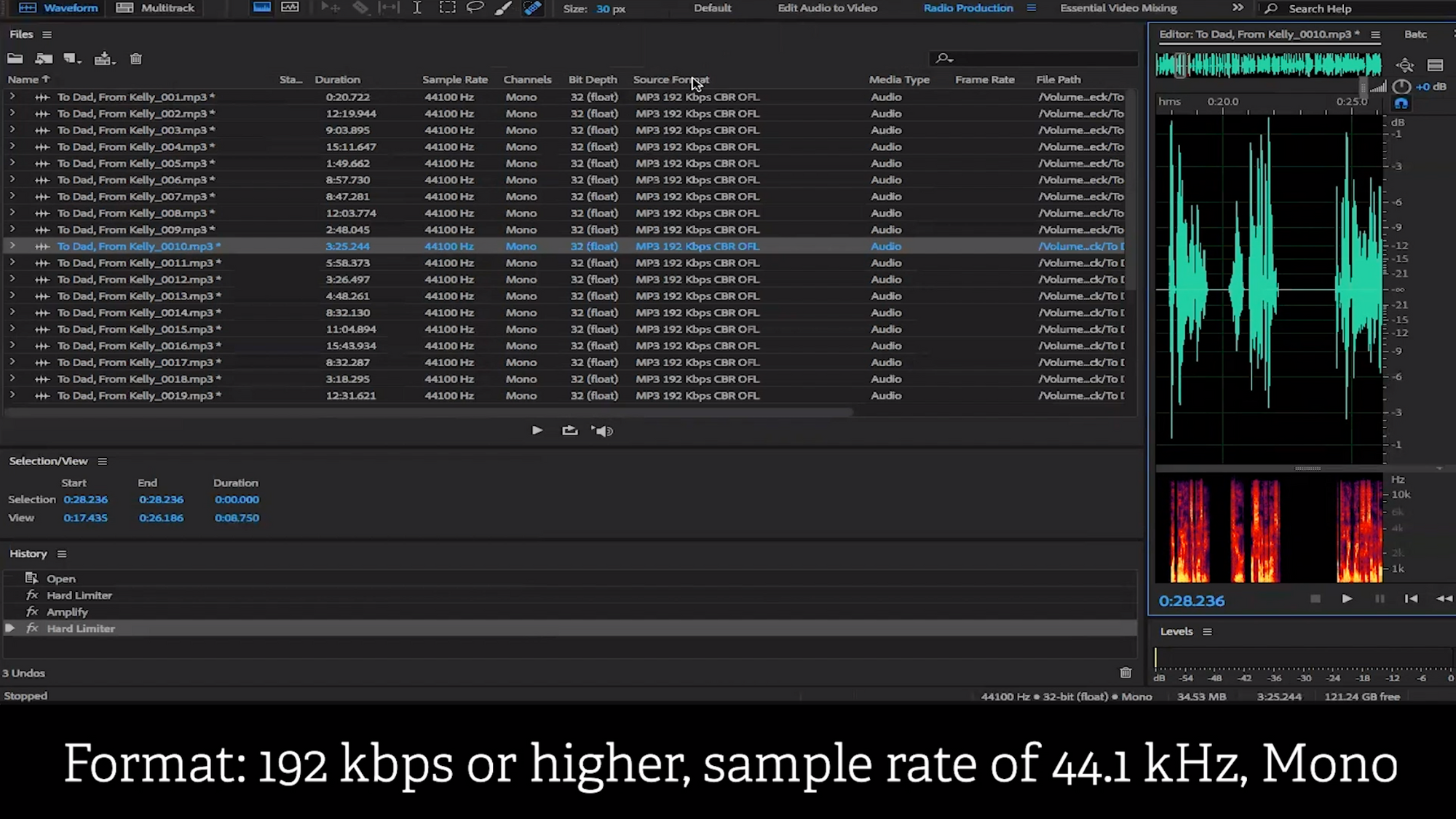Switch to Radio Production workspace
Screen dimensions: 1456x819
click(x=968, y=8)
